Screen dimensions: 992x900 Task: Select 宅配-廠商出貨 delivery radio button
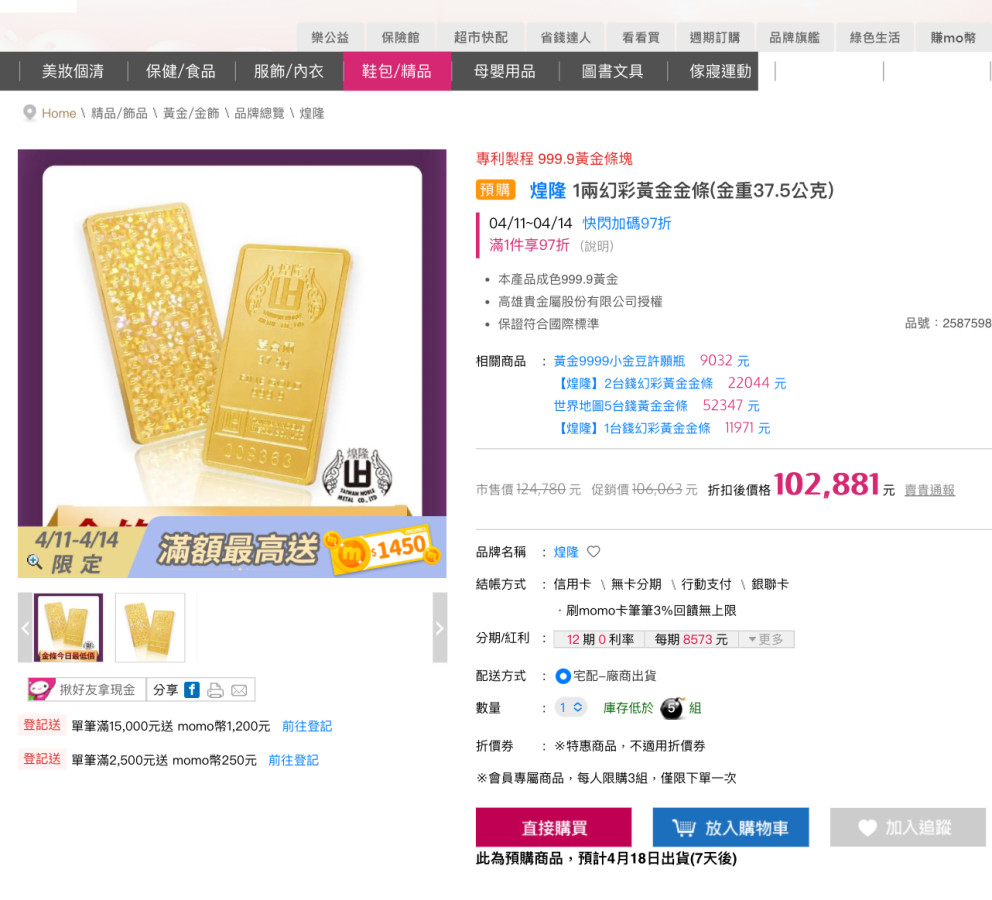pos(562,675)
